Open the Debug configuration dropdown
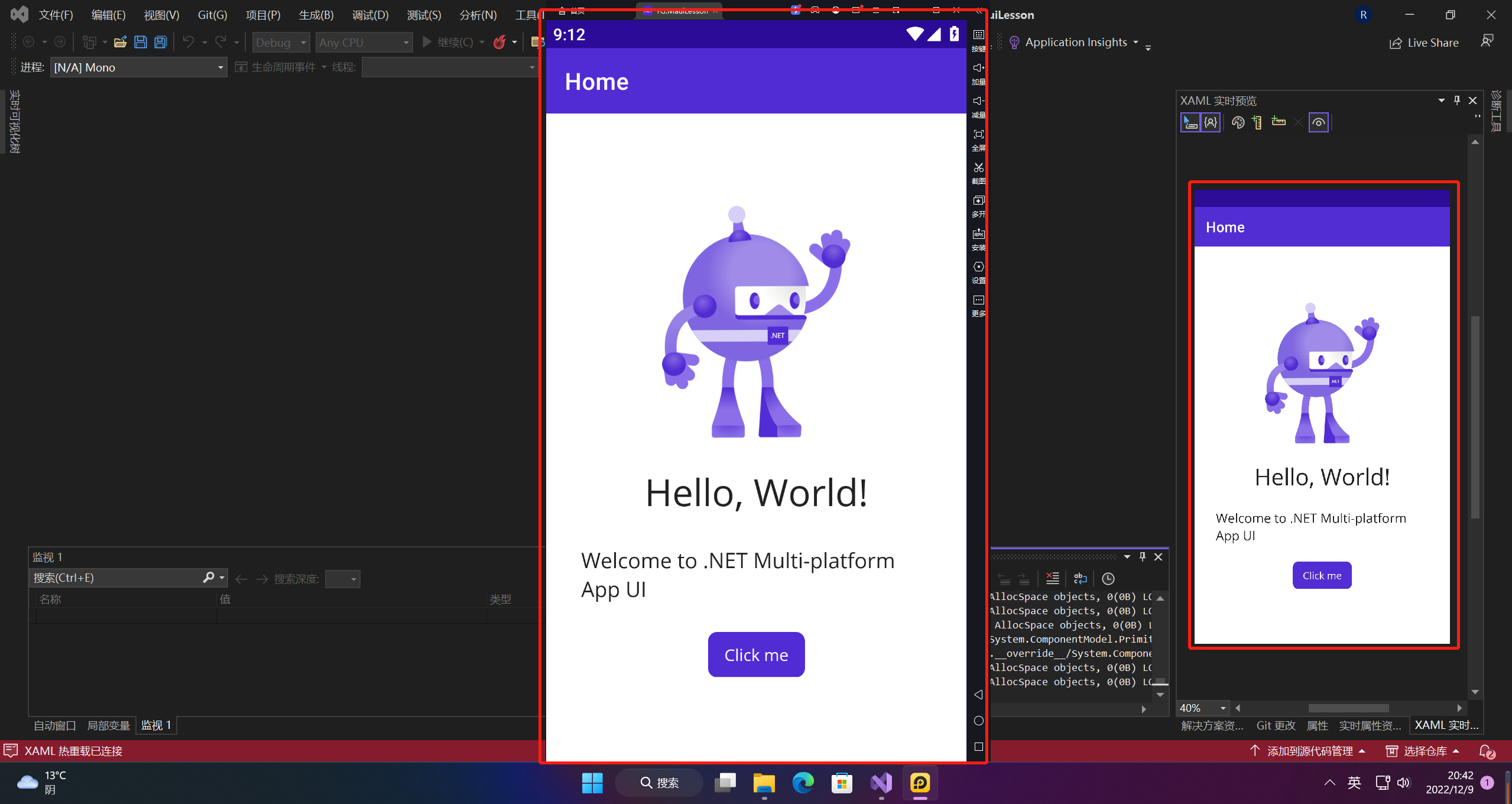Screen dimensions: 1512x804 (x=281, y=42)
